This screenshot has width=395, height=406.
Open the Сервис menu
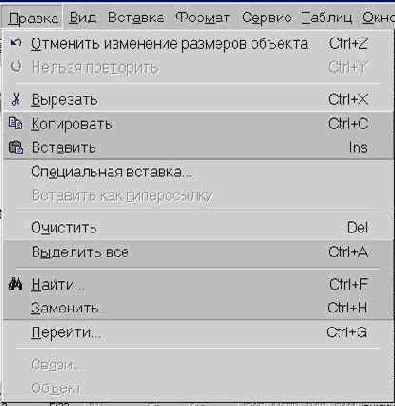tap(267, 18)
